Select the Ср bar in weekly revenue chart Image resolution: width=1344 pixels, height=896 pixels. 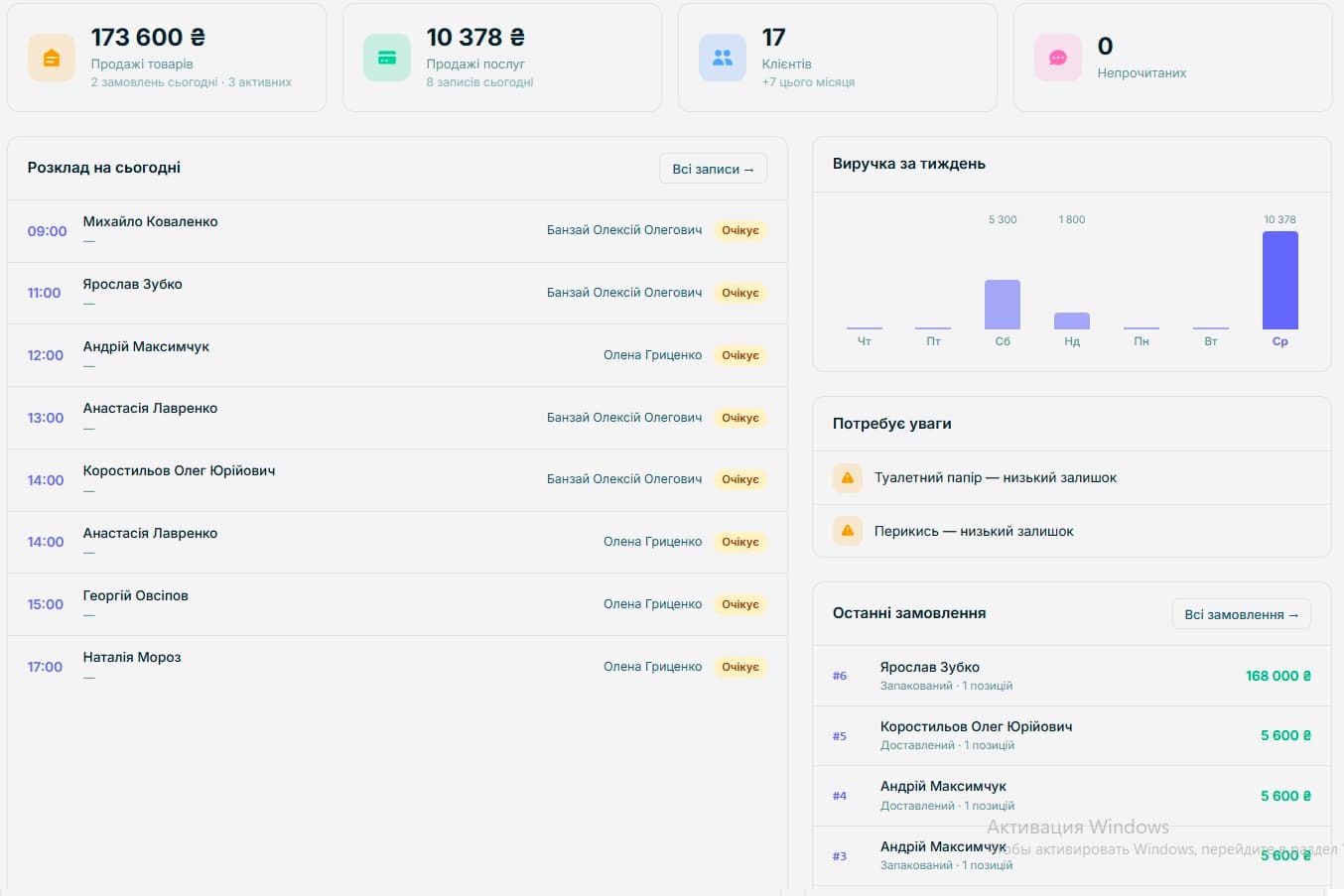[1279, 279]
